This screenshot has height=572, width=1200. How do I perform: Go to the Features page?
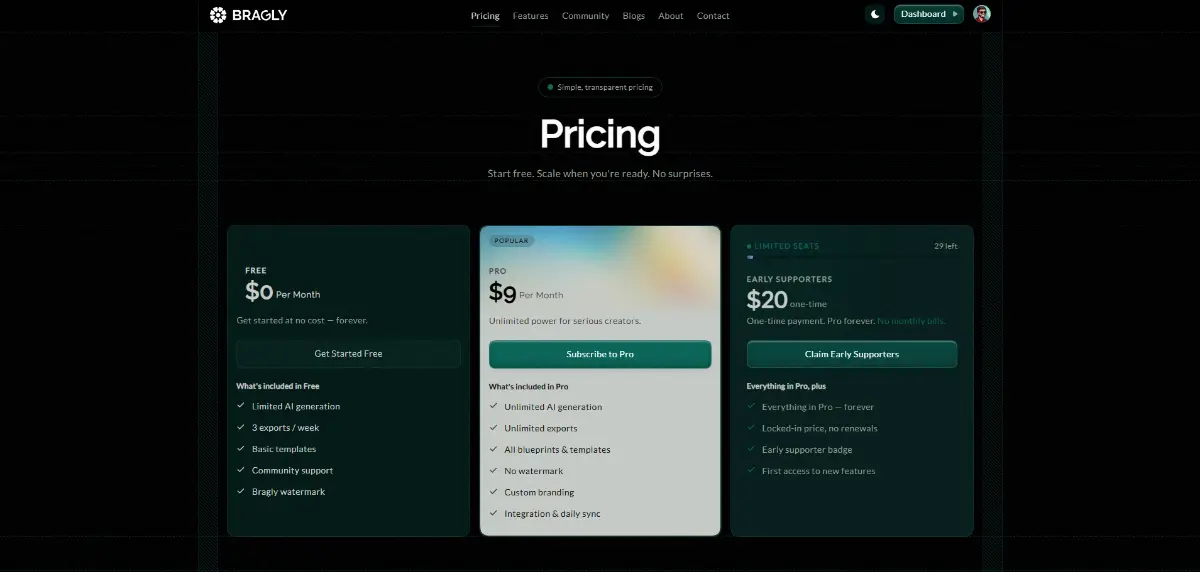coord(530,16)
